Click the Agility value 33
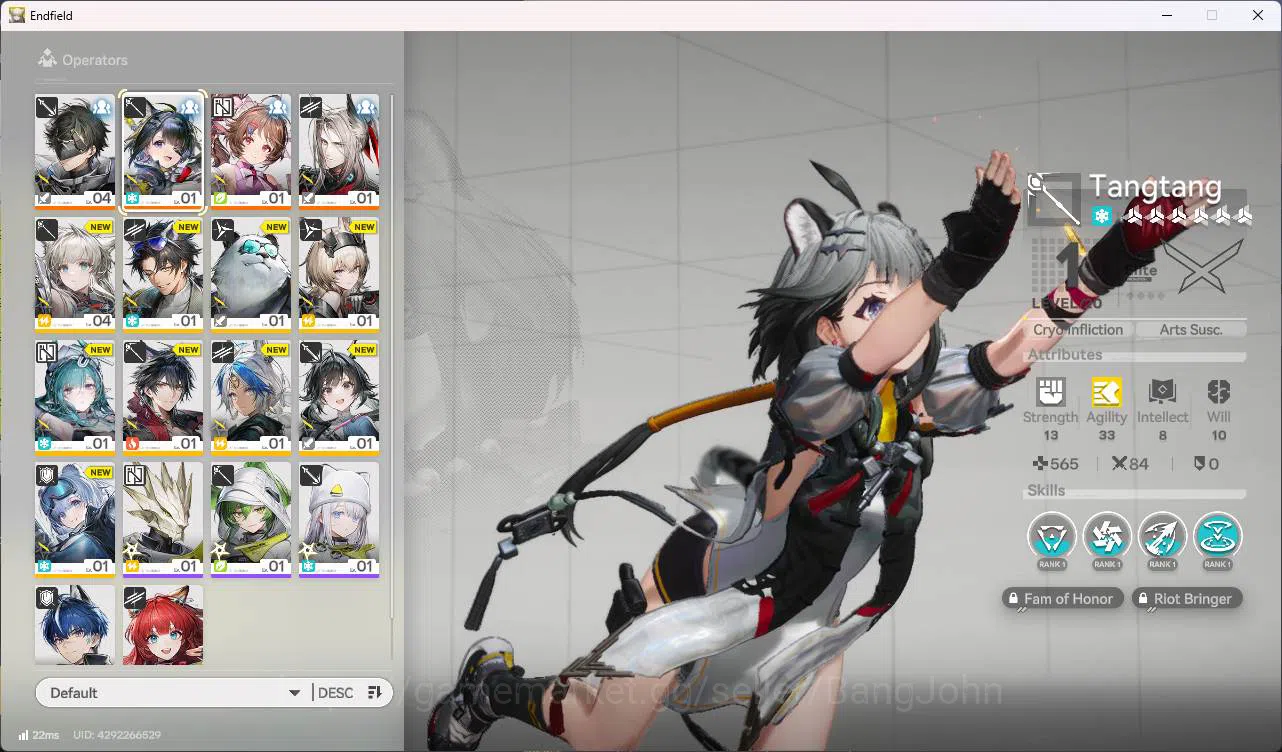The width and height of the screenshot is (1282, 752). coord(1106,436)
